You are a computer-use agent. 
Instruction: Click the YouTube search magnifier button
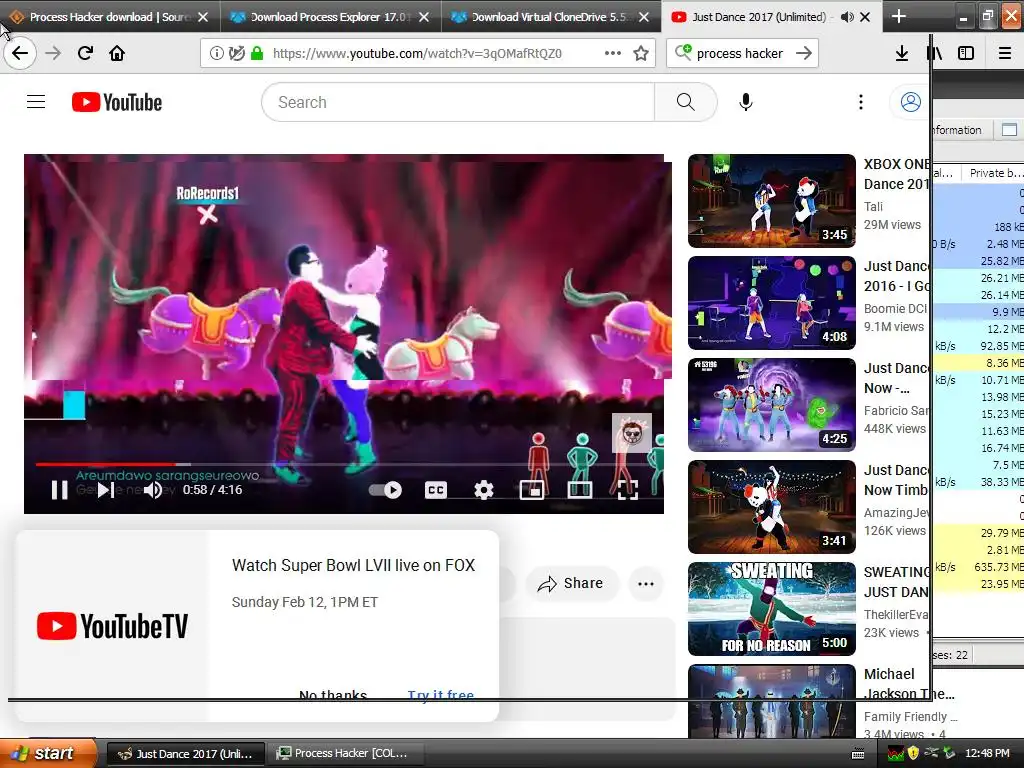click(685, 102)
